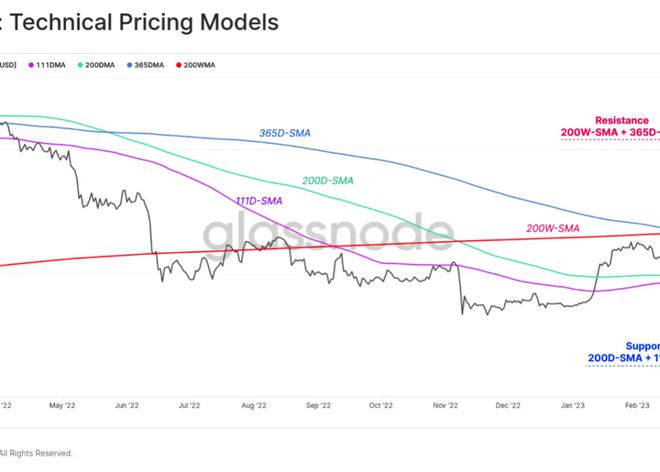Click the 200W-SMA line annotation
Screen dimensions: 660x472
click(x=553, y=228)
